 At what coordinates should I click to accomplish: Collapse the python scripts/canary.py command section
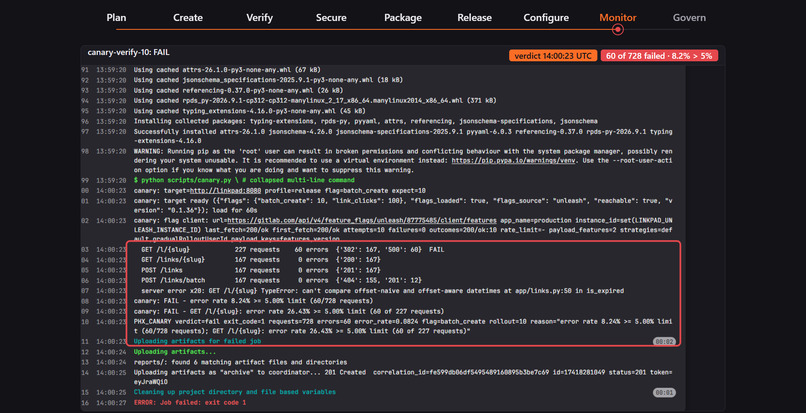[x=244, y=181]
